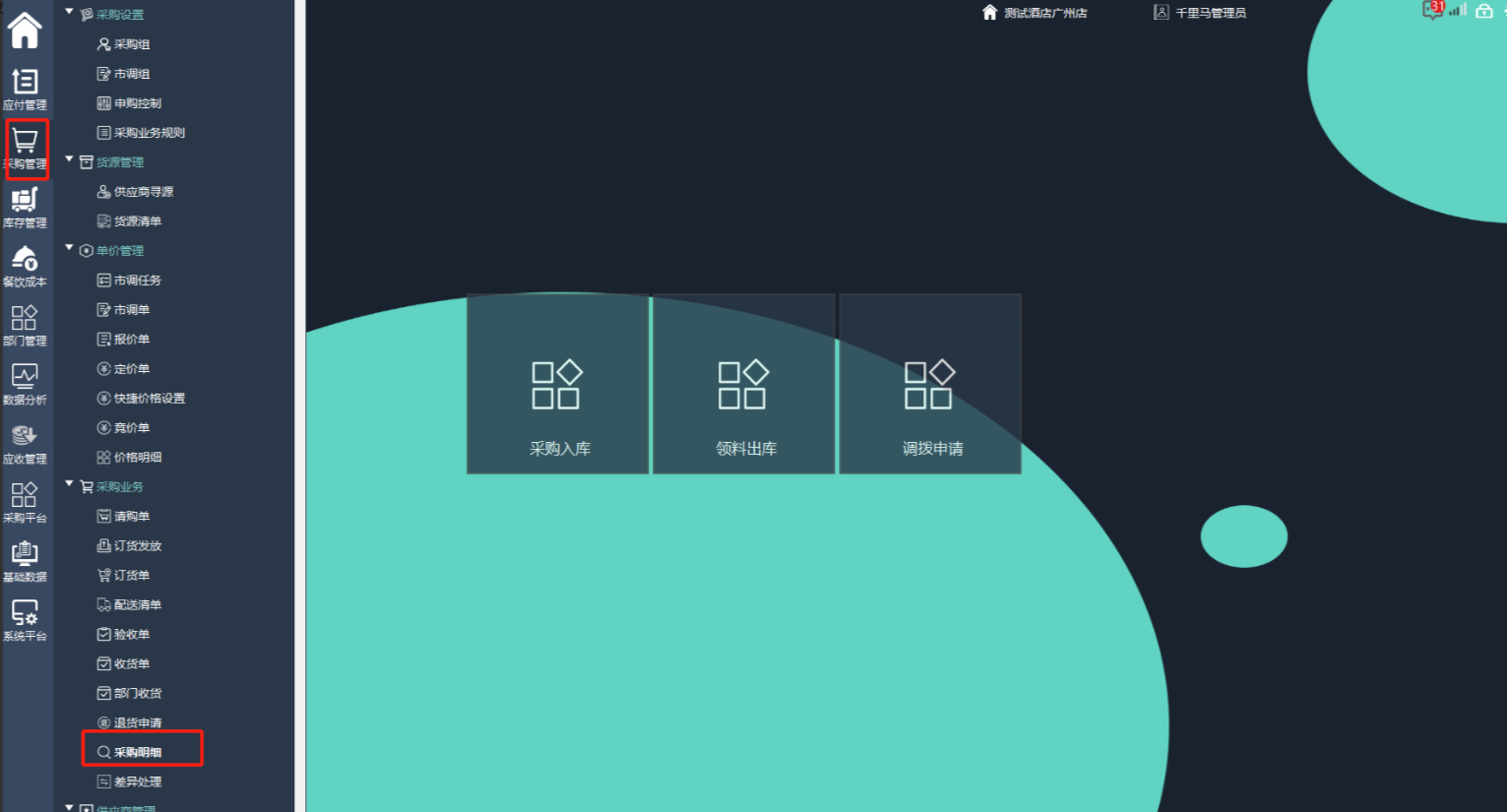Click the 基础数据 sidebar icon

coord(25,561)
